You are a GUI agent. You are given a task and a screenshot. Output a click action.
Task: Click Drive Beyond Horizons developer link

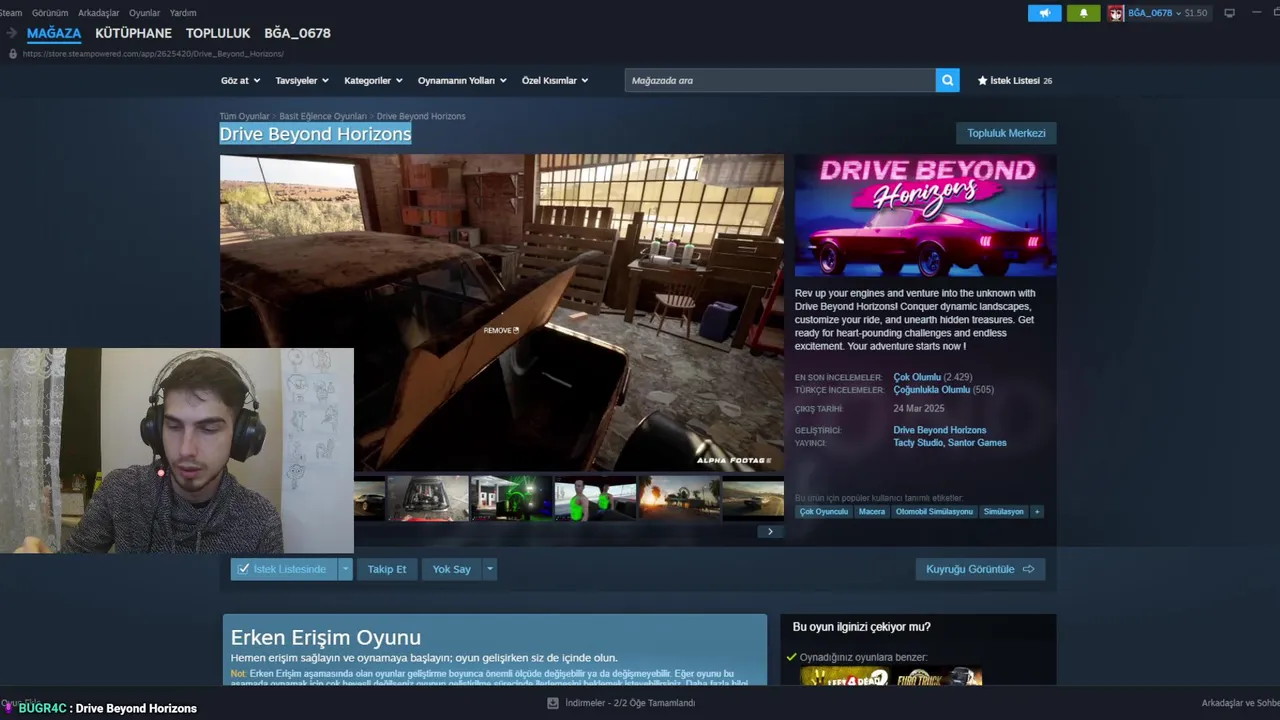click(x=940, y=430)
